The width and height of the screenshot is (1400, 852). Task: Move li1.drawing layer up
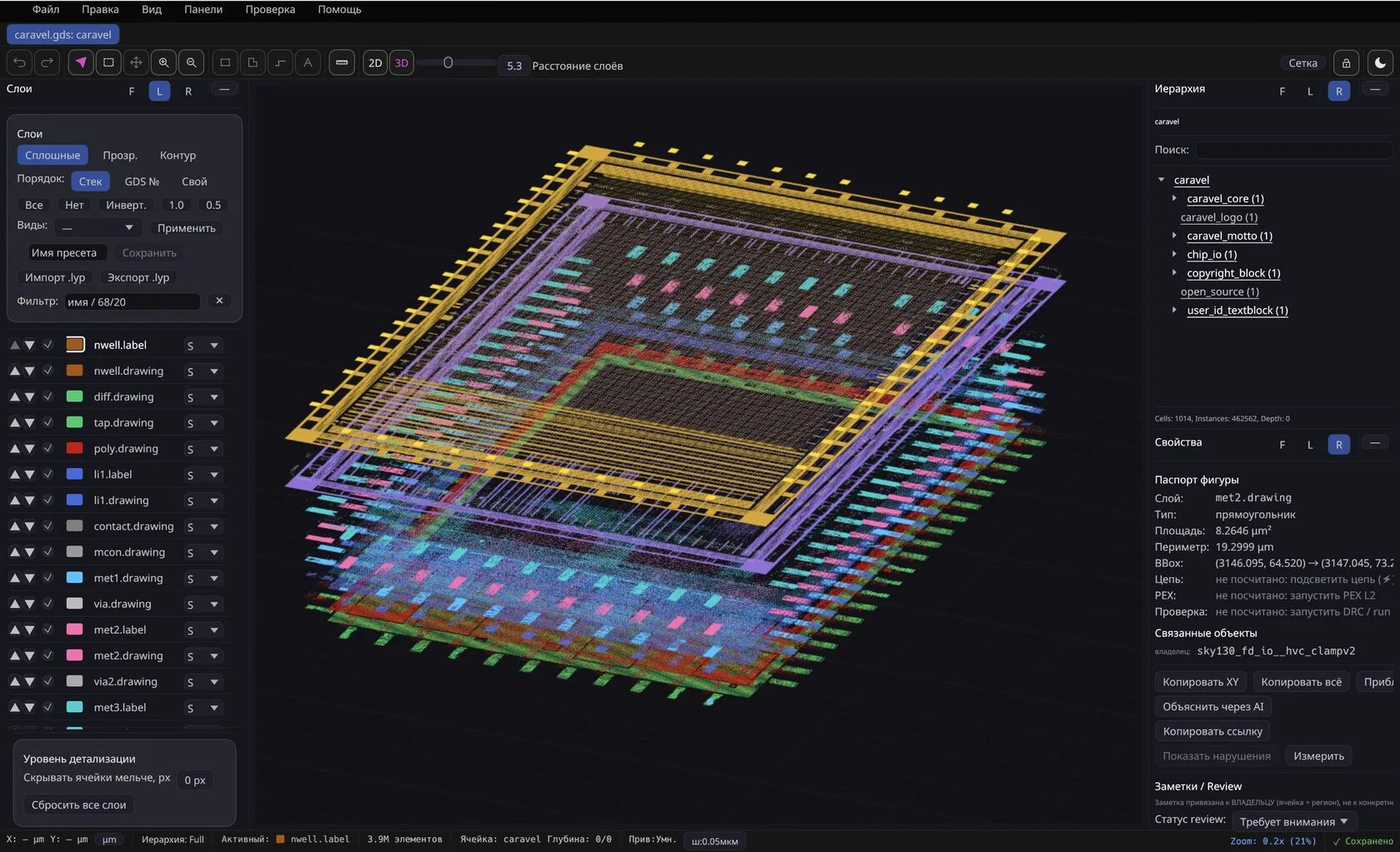click(x=14, y=501)
